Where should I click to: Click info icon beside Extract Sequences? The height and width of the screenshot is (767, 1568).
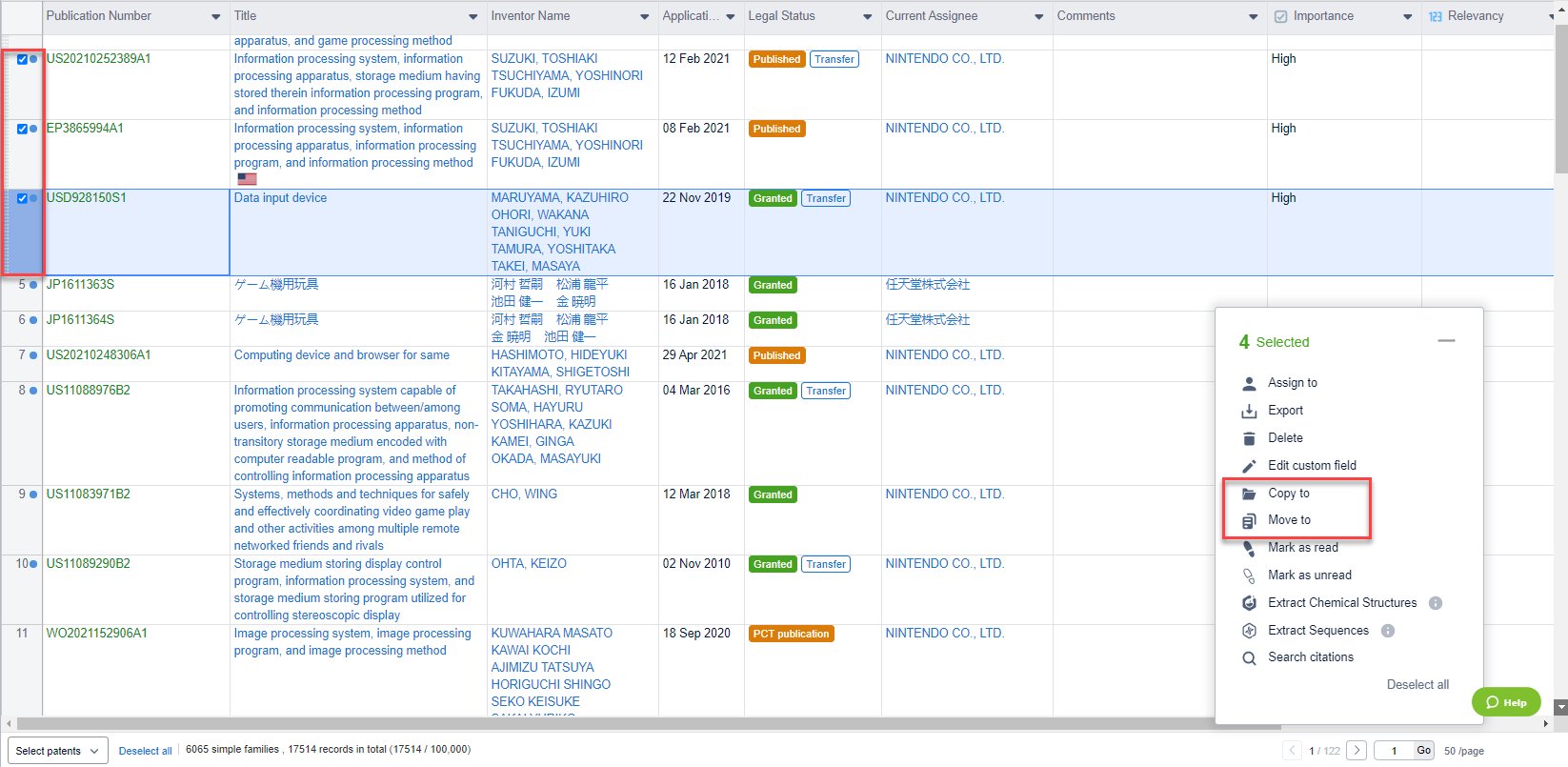(x=1388, y=631)
